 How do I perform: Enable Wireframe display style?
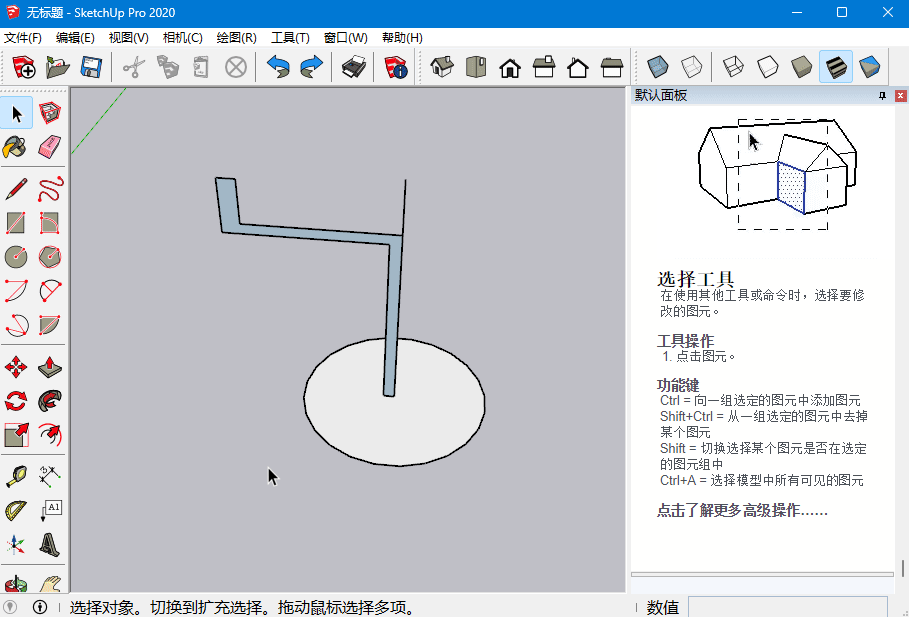pyautogui.click(x=732, y=67)
